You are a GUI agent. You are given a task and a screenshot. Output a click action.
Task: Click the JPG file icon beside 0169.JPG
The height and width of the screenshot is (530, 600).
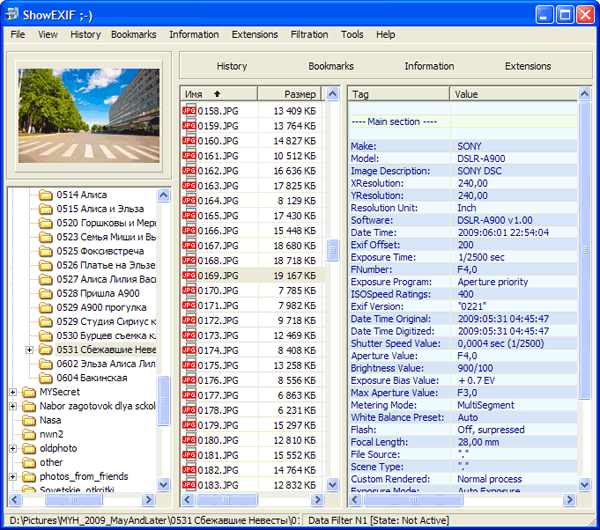point(189,275)
